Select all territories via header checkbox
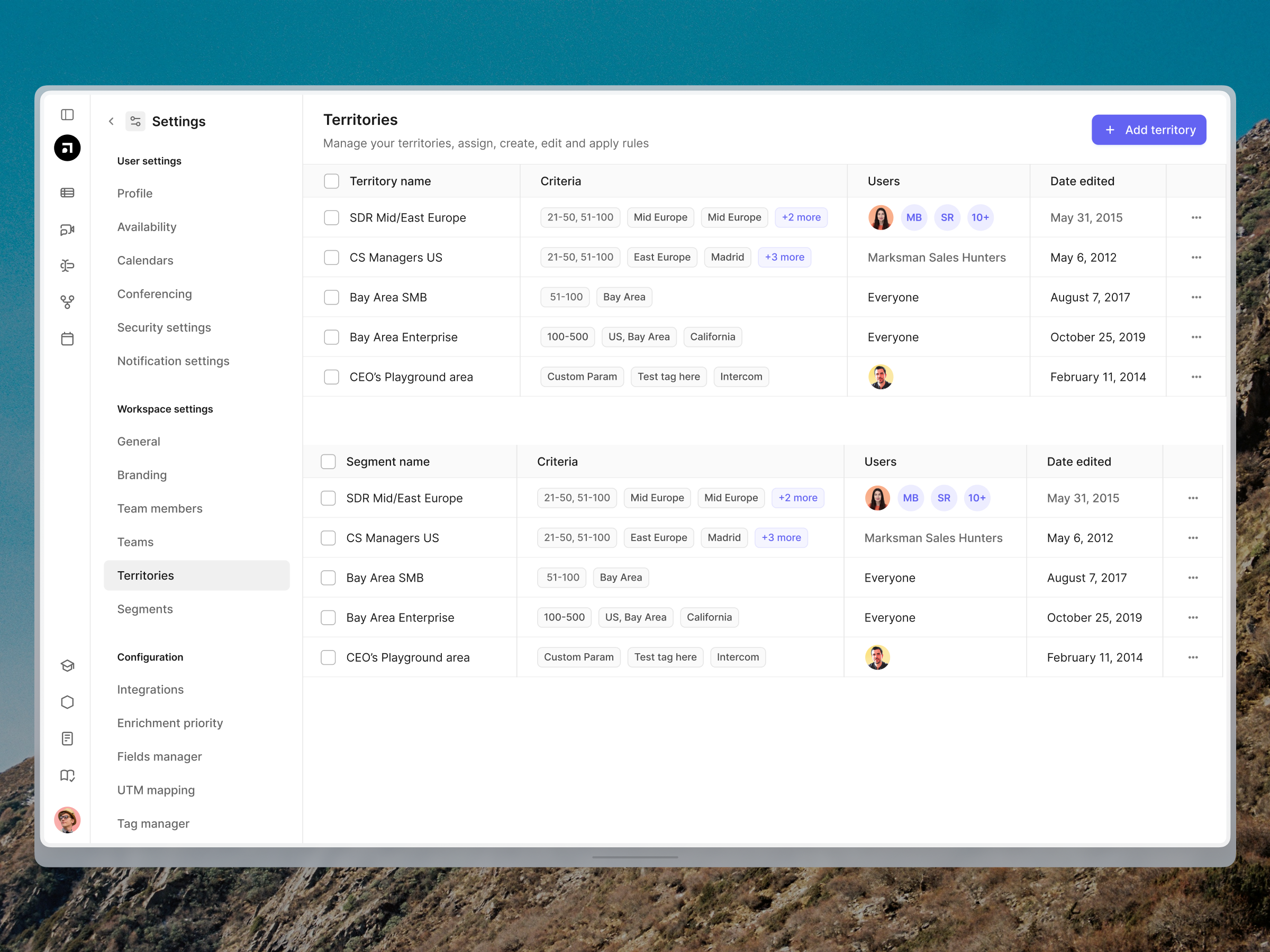 coord(331,181)
